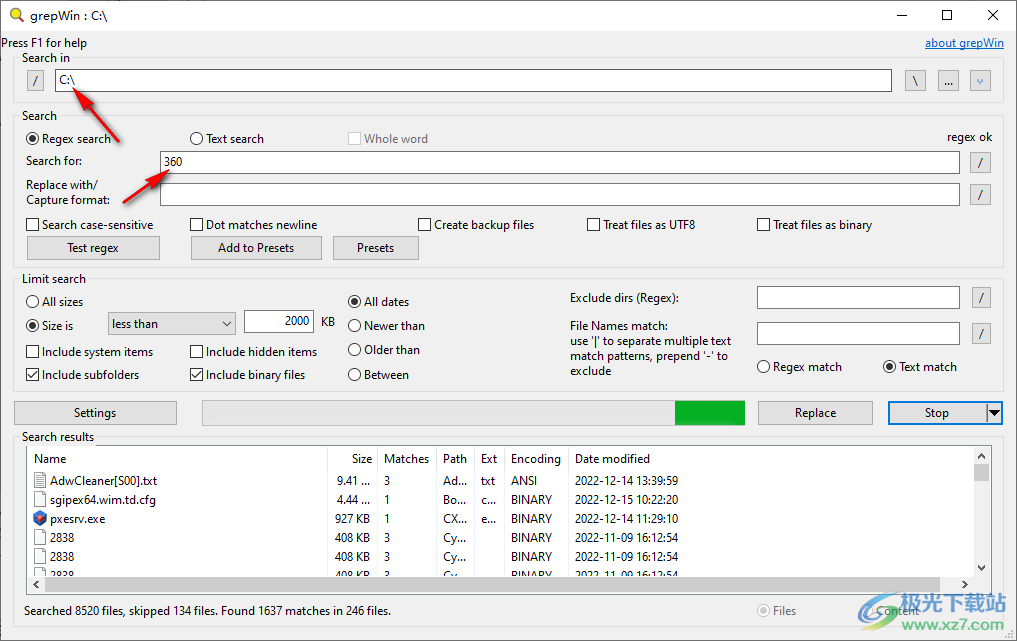The height and width of the screenshot is (641, 1017).
Task: Open helper button beside File Names match field
Action: click(x=981, y=333)
